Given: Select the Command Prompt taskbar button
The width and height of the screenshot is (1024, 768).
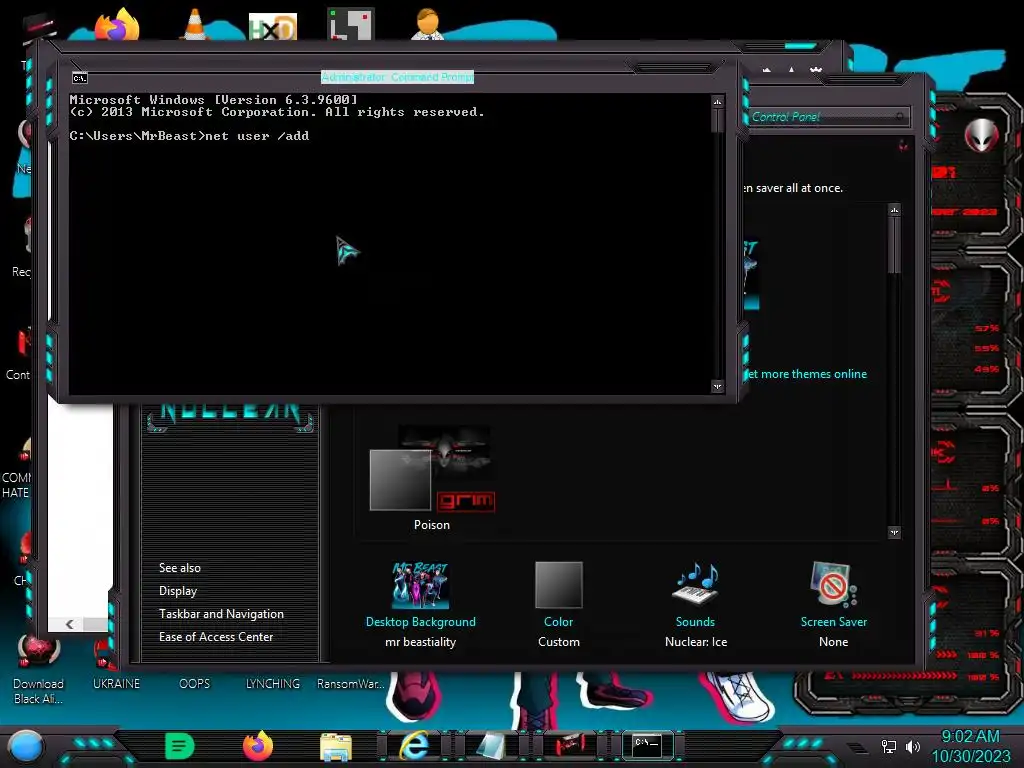Looking at the screenshot, I should click(647, 745).
